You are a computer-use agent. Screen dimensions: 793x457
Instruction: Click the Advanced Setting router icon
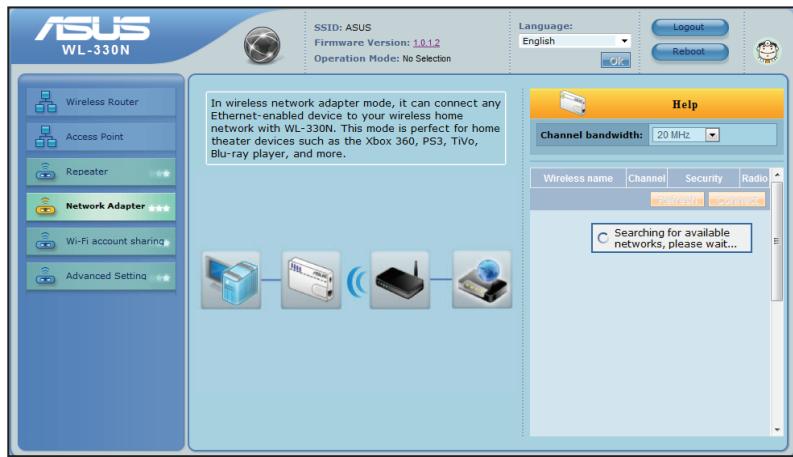click(46, 276)
